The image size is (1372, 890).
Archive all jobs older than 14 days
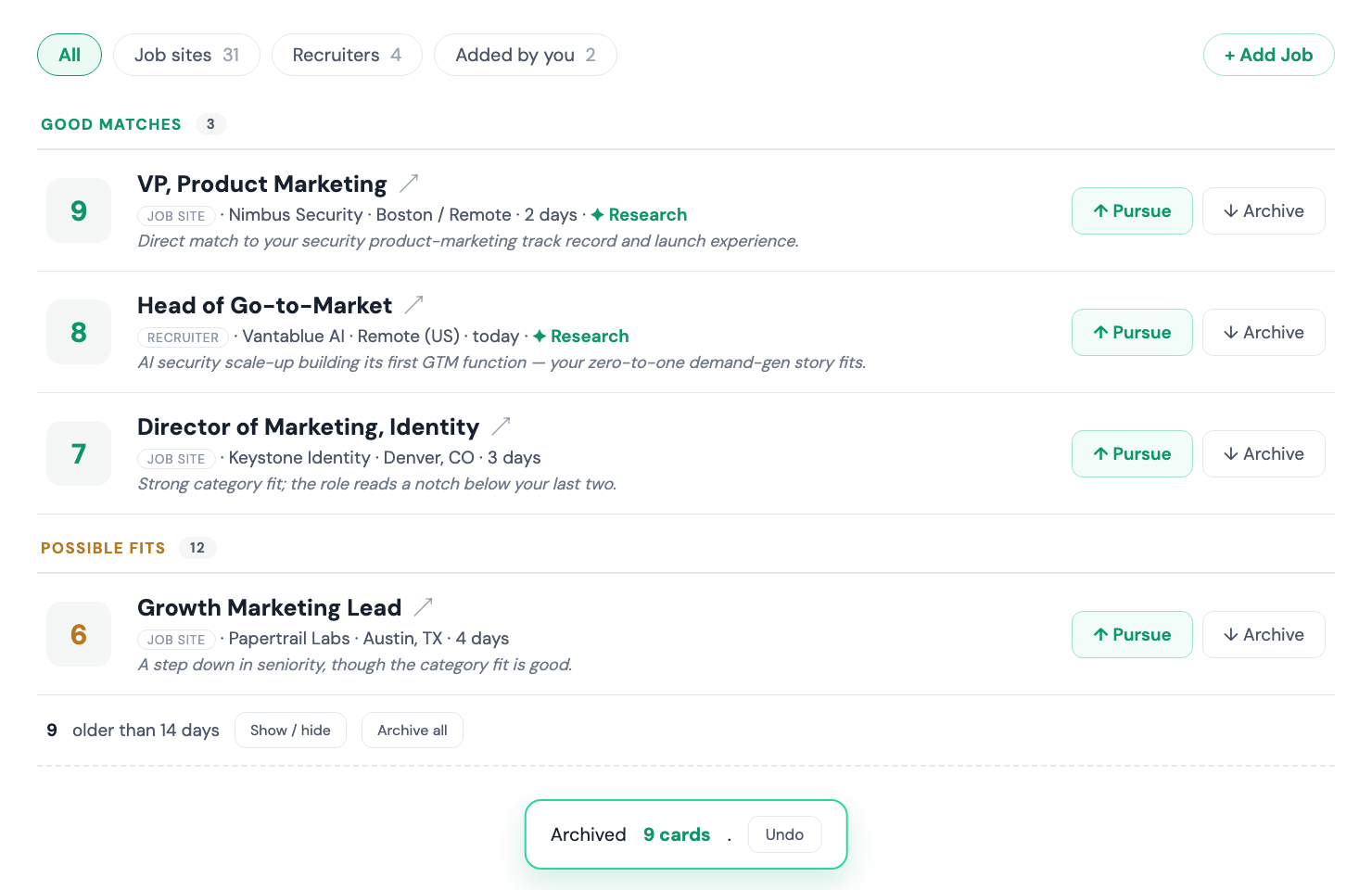(x=413, y=730)
